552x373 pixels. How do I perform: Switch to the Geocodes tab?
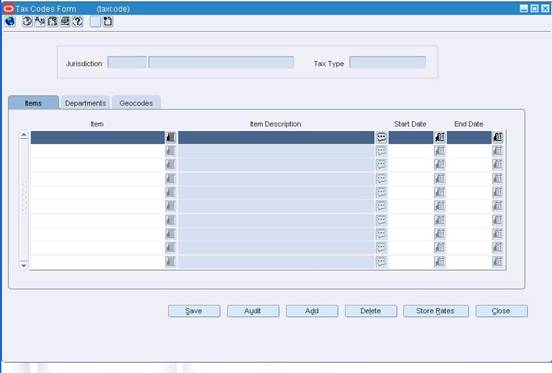(136, 103)
